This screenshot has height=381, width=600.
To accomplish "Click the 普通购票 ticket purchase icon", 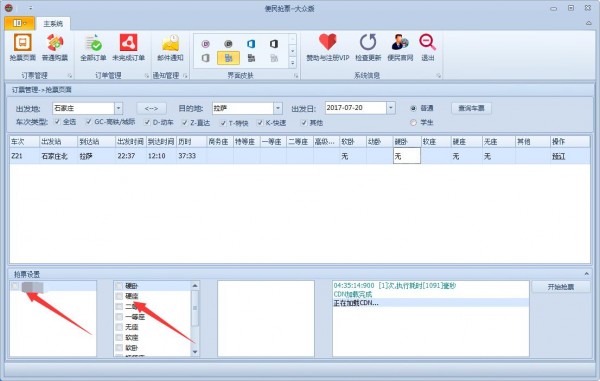I will pos(55,42).
